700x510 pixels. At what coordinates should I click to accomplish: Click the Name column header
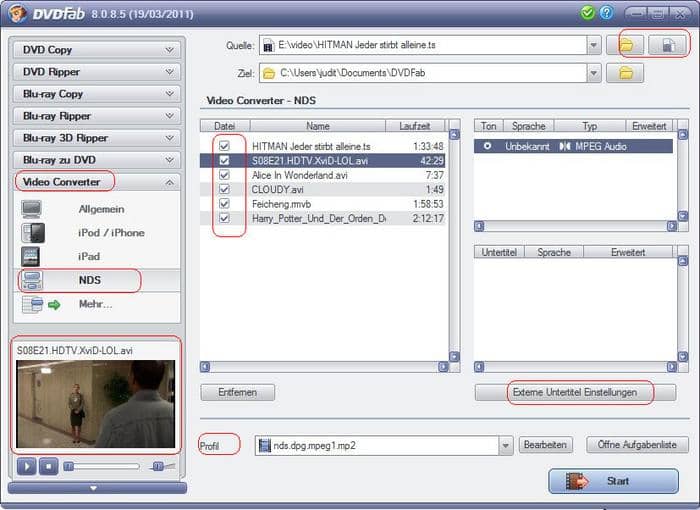click(318, 126)
